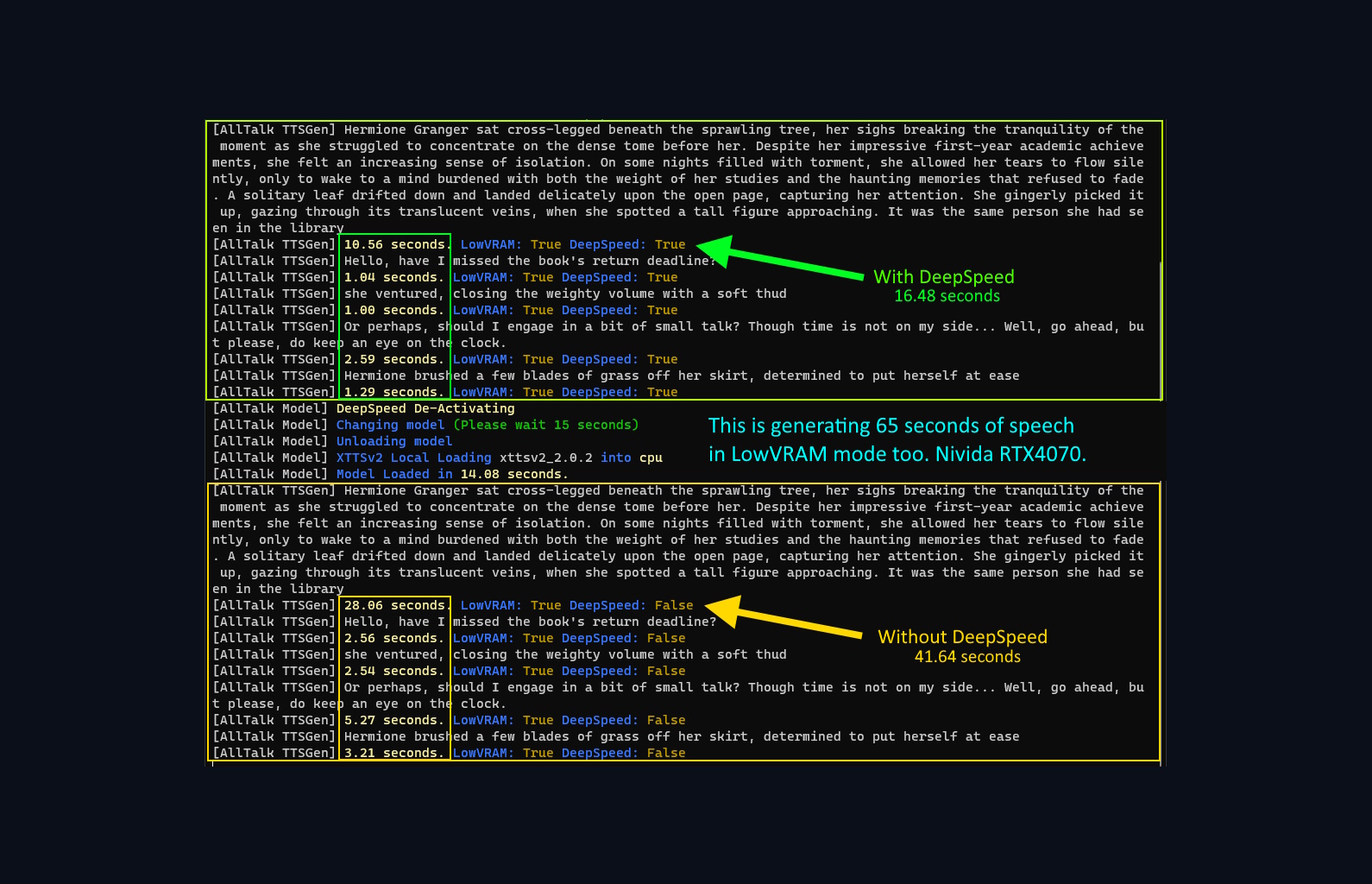Click the 'Changing model' log text
The width and height of the screenshot is (1372, 884).
point(390,425)
